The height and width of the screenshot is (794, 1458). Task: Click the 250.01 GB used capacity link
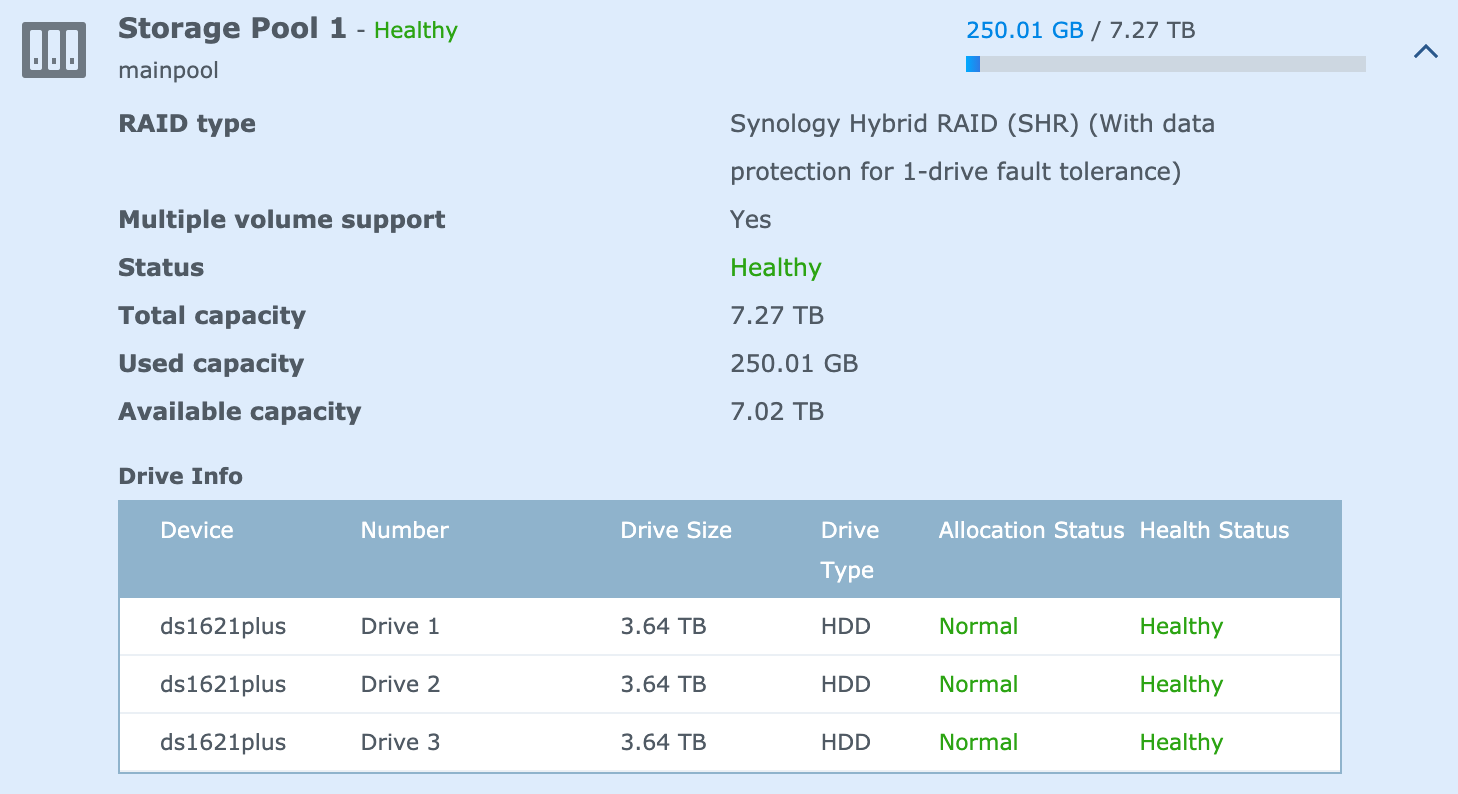coord(1024,30)
